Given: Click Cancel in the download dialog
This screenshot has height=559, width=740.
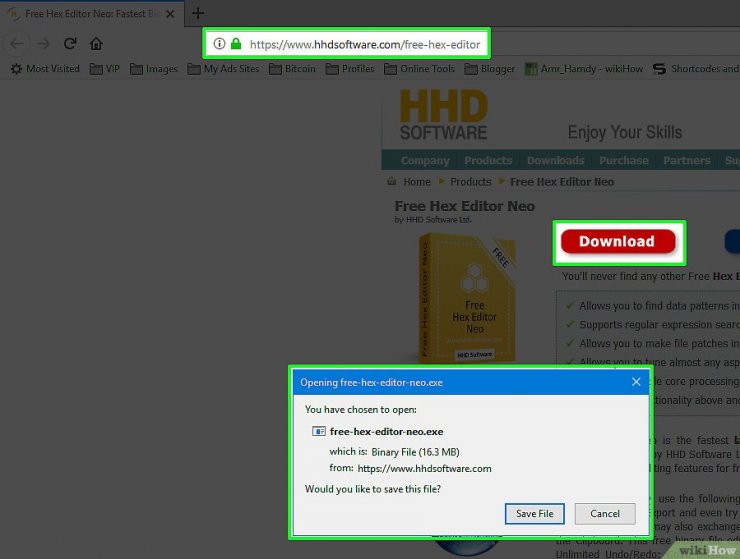Looking at the screenshot, I should click(605, 514).
